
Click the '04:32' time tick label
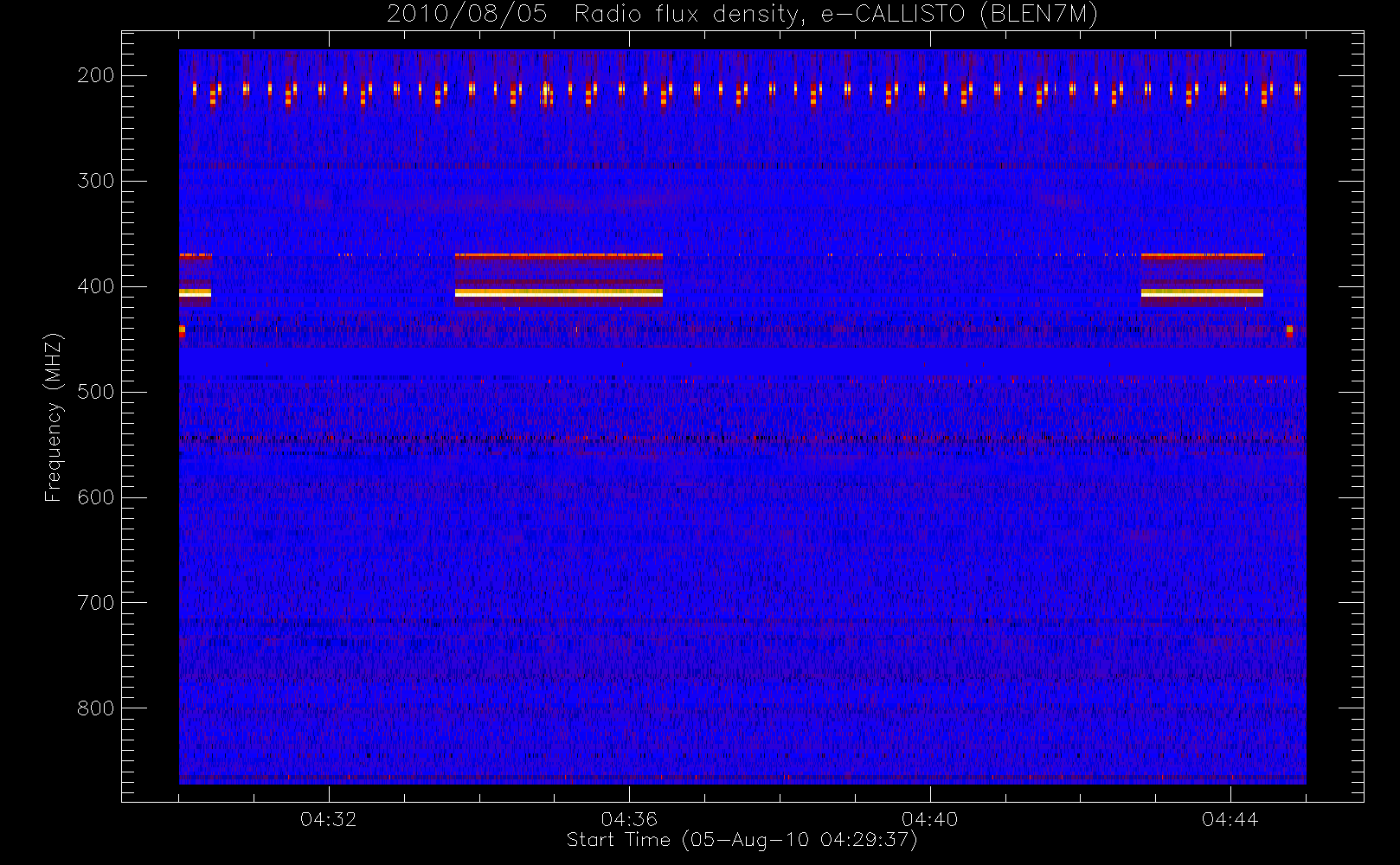[x=328, y=819]
